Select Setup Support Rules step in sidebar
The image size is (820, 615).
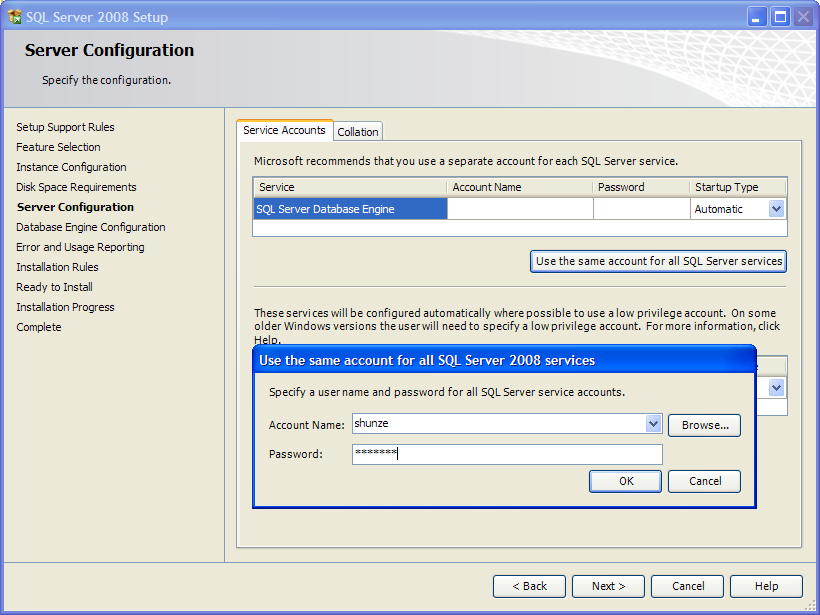(65, 127)
